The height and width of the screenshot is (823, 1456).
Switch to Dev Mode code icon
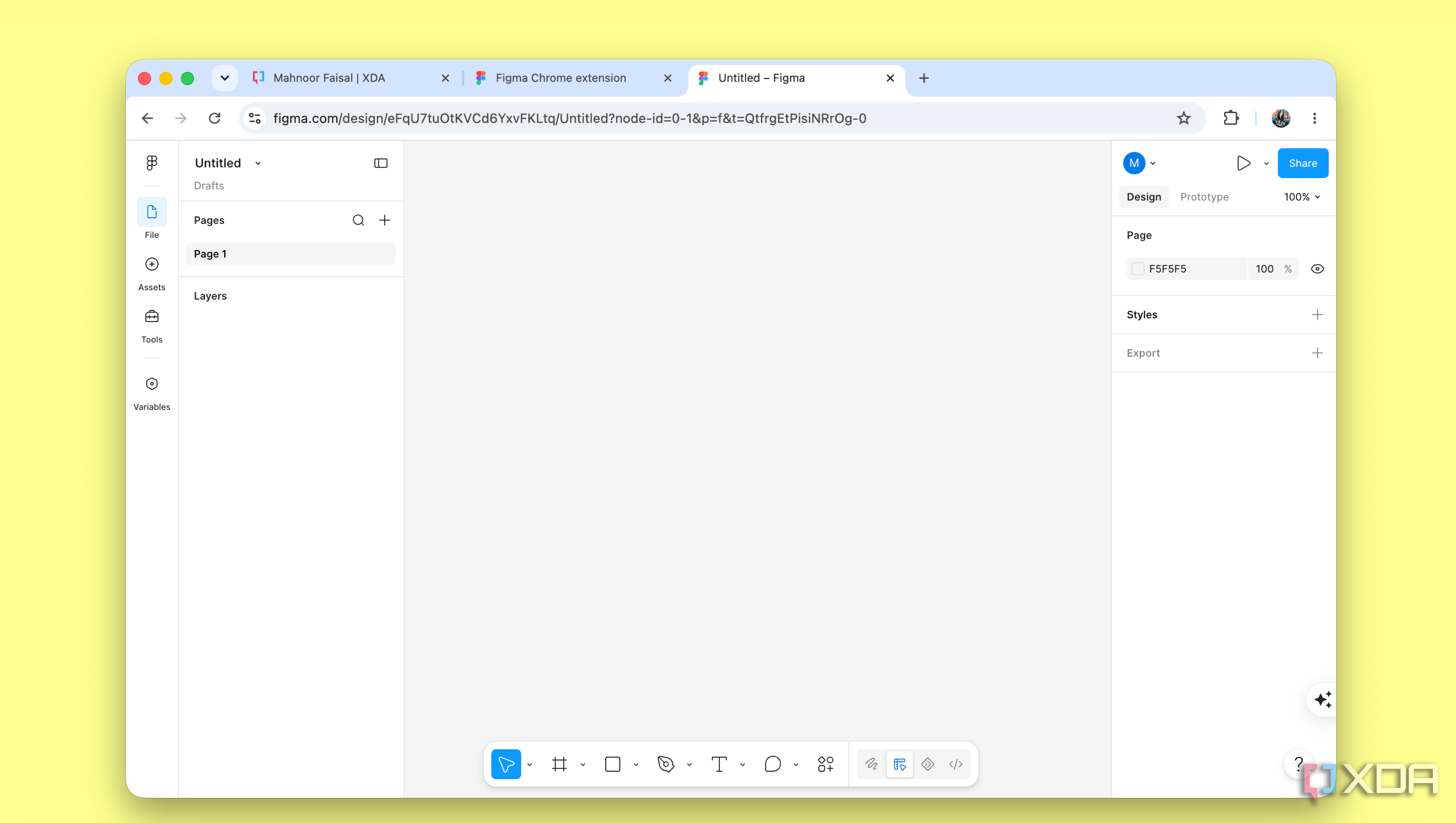(x=955, y=764)
